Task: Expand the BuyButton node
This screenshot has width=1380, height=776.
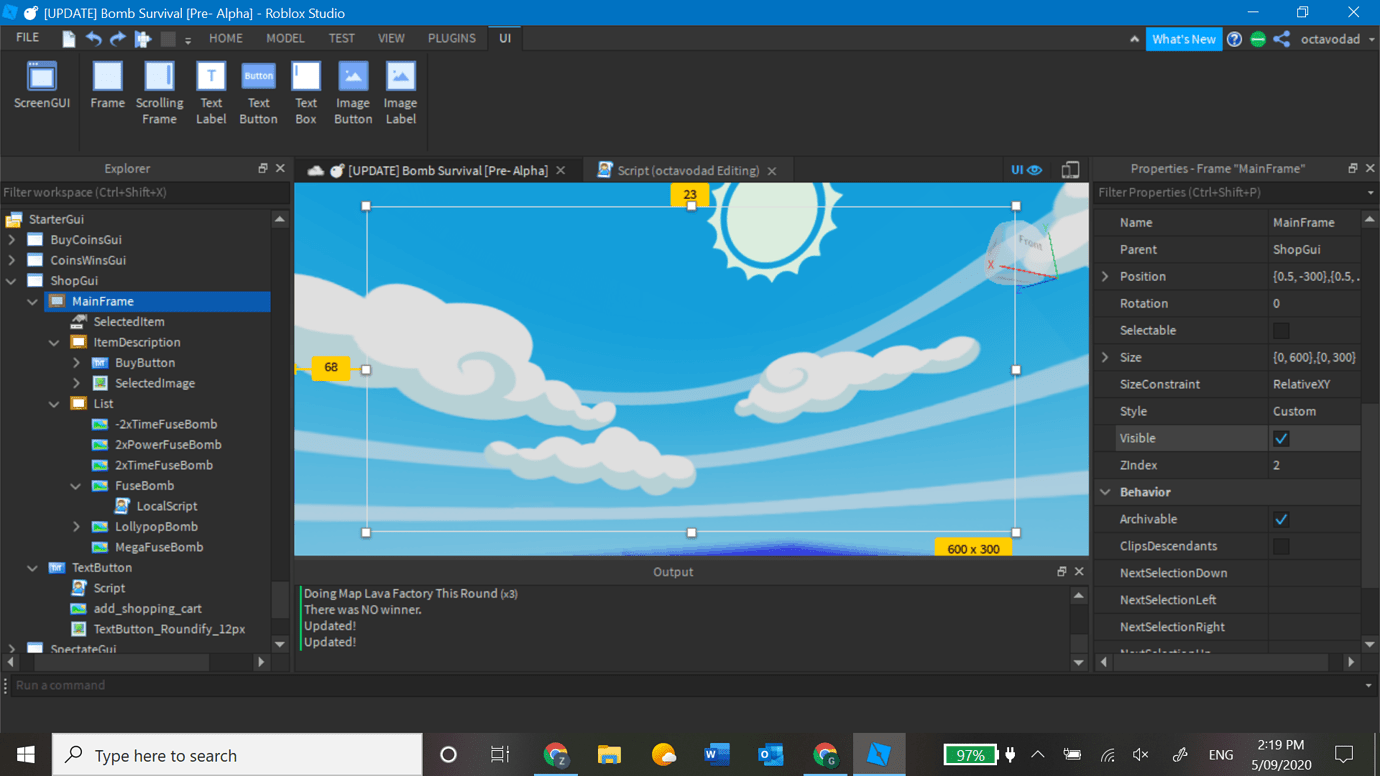Action: point(77,363)
